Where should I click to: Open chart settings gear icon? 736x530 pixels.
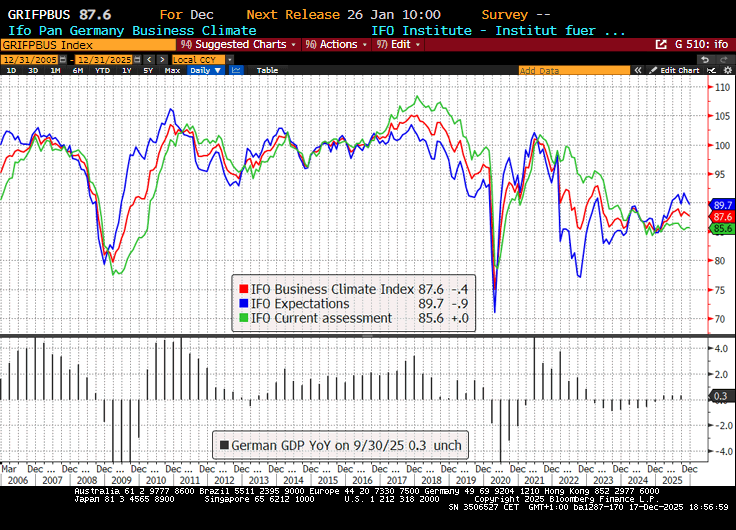(726, 71)
